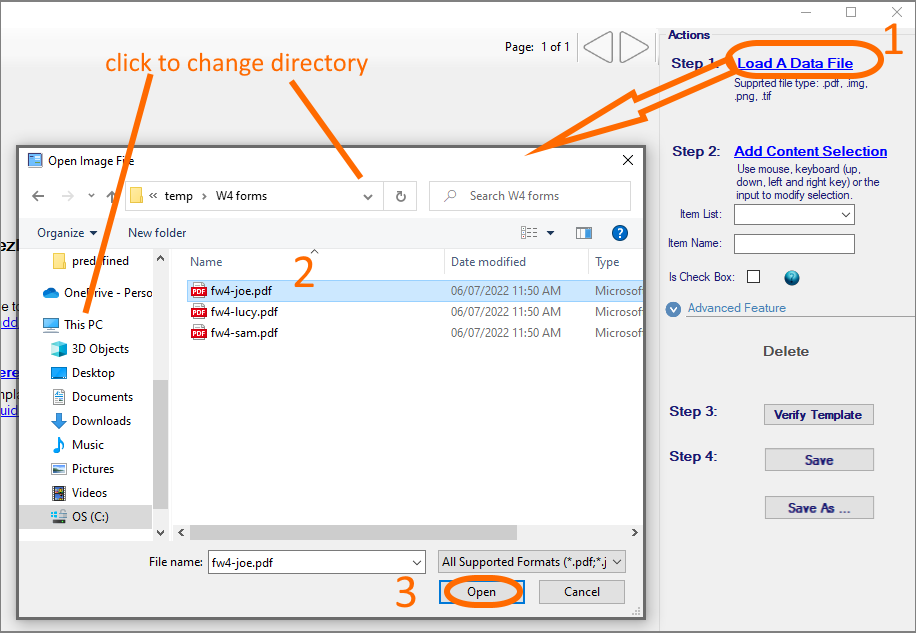Select OneDrive - Personal in the sidebar

[90, 292]
